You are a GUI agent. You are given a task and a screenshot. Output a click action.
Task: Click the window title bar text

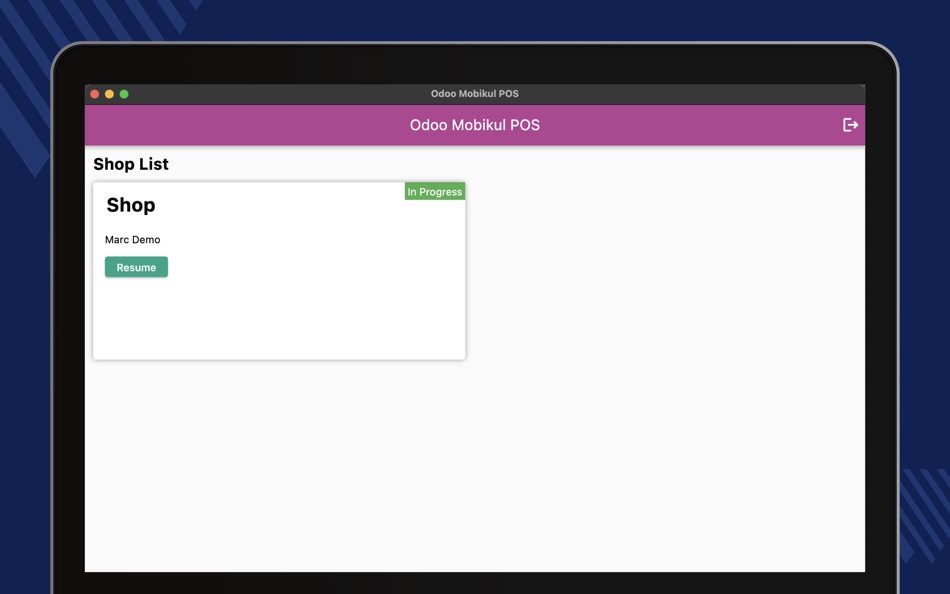(474, 93)
